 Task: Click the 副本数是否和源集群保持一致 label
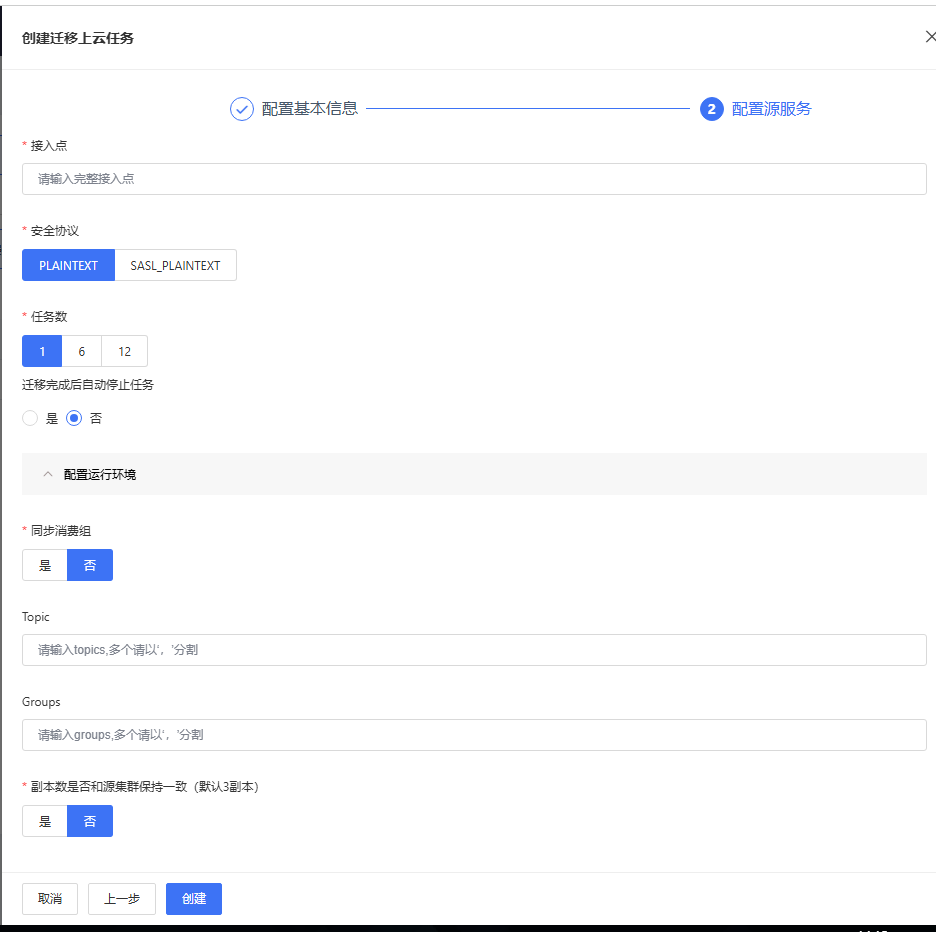pos(144,786)
